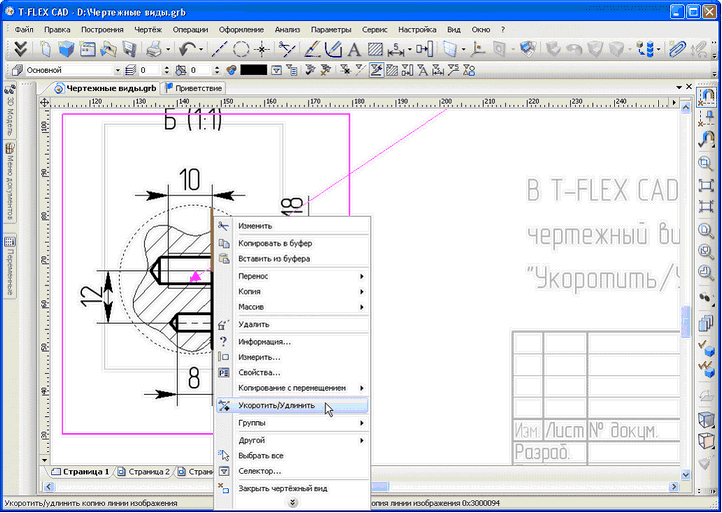This screenshot has width=722, height=513.
Task: Click the new 3D model cube icon
Action: 66,49
